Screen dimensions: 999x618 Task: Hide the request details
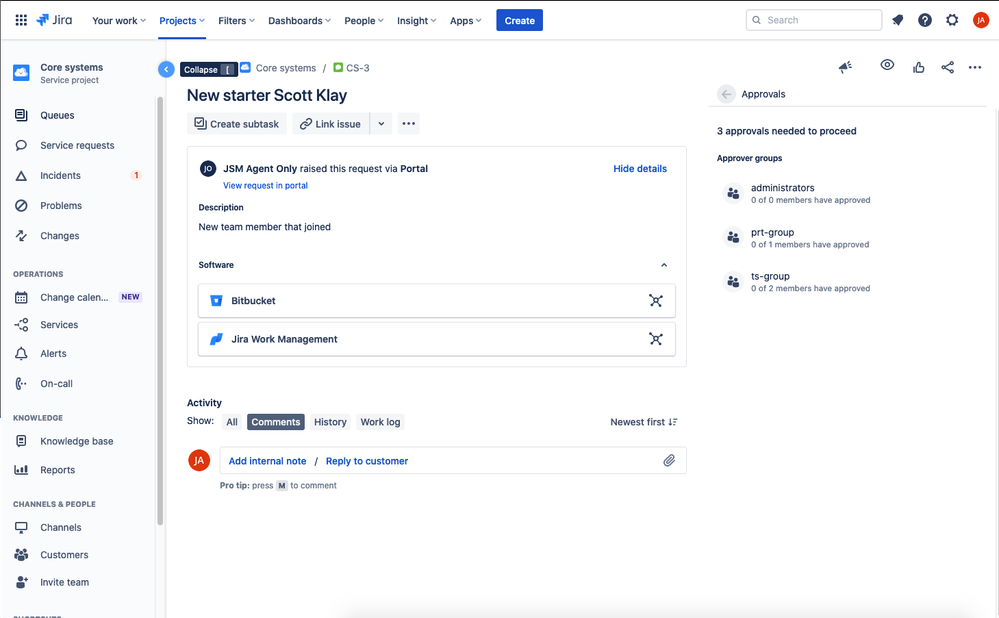coord(640,169)
